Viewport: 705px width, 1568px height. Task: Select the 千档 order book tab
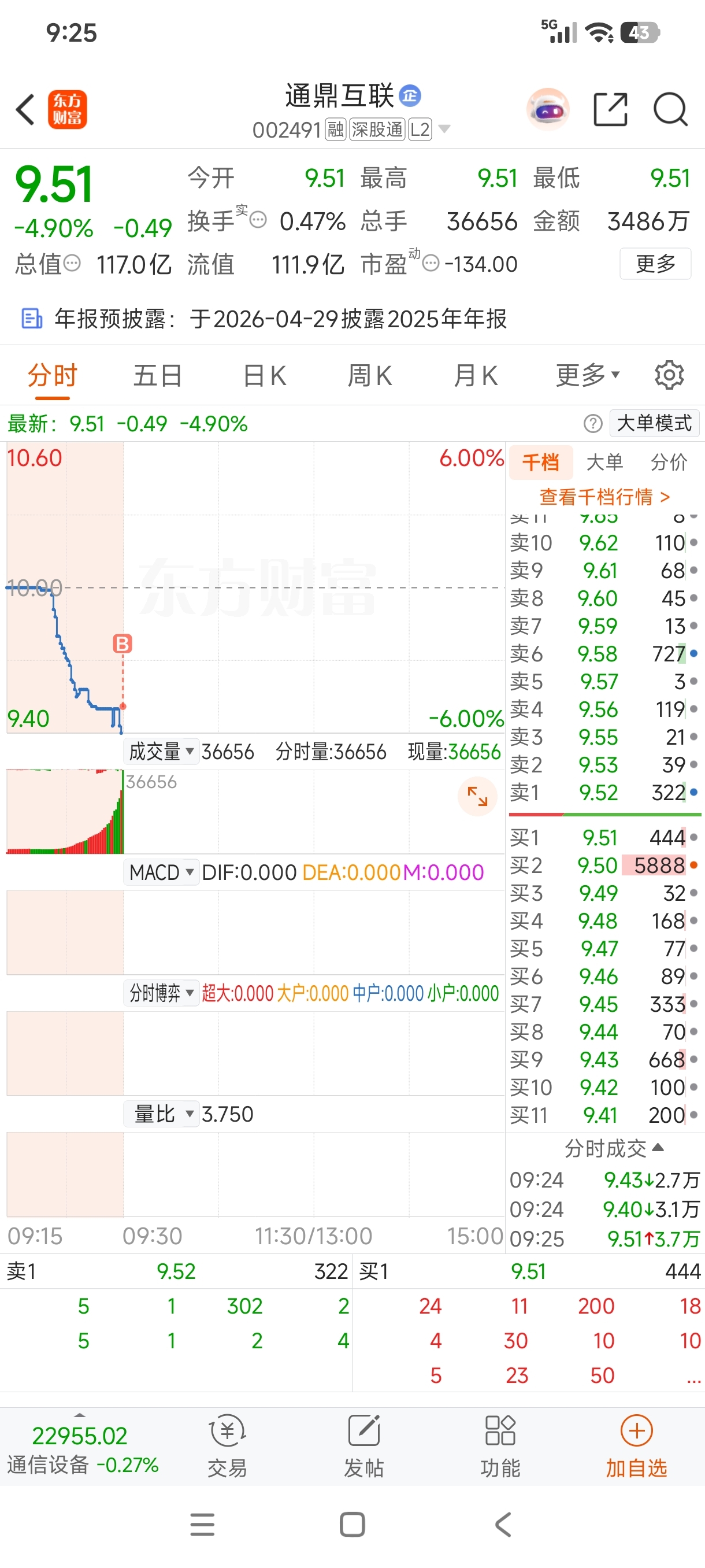(x=541, y=463)
